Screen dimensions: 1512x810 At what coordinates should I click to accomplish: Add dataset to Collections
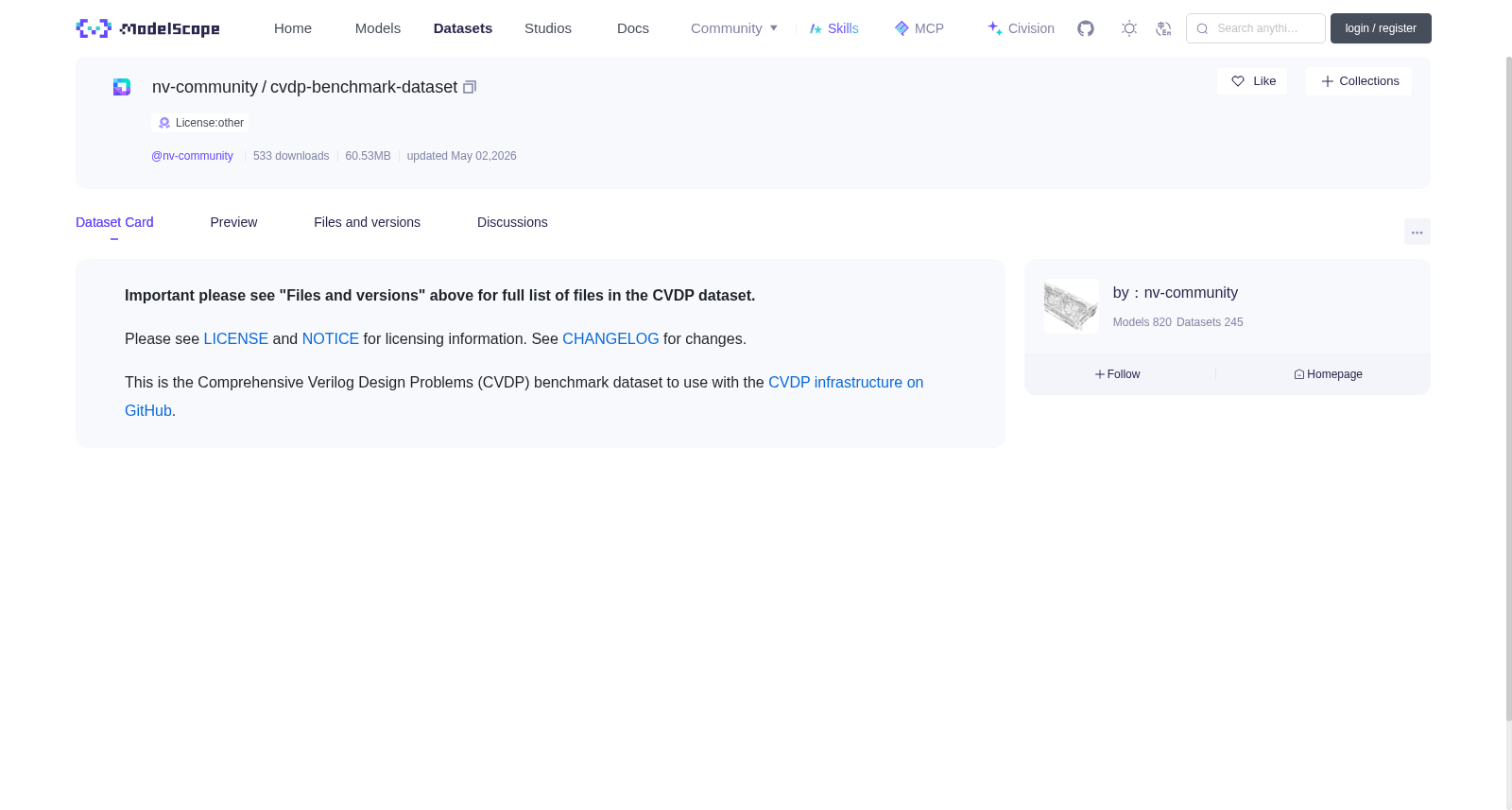[1359, 81]
